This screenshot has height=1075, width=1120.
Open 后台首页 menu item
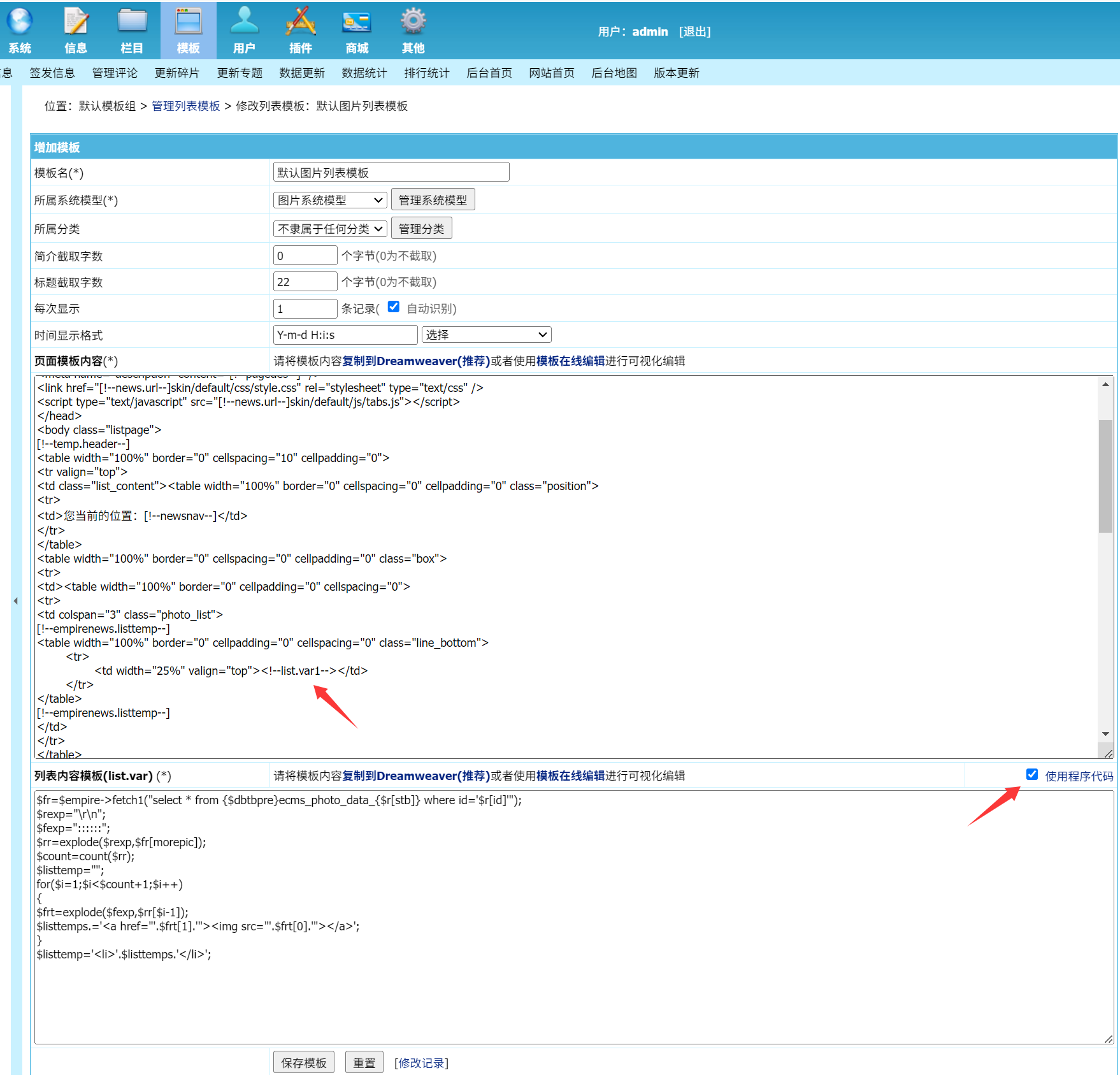point(489,73)
